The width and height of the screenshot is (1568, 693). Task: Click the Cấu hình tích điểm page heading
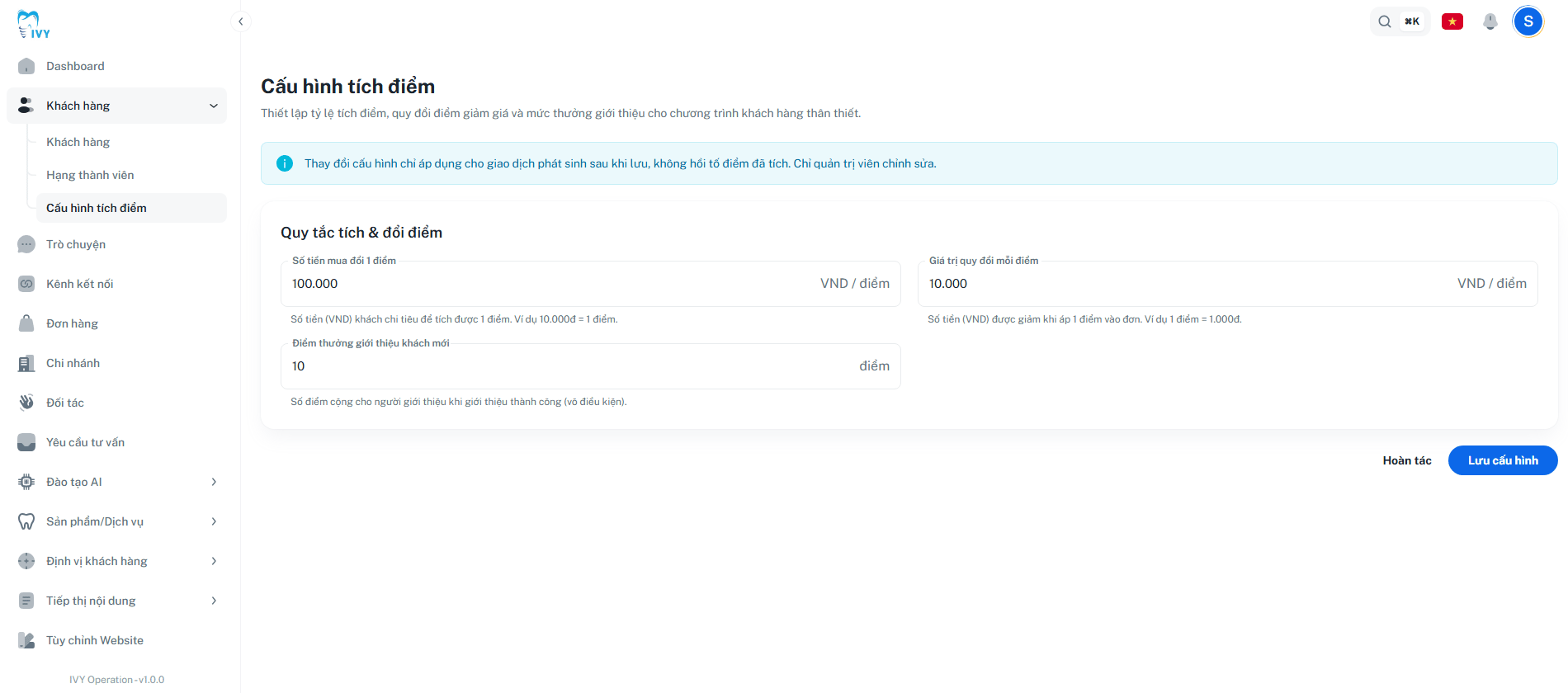tap(347, 87)
